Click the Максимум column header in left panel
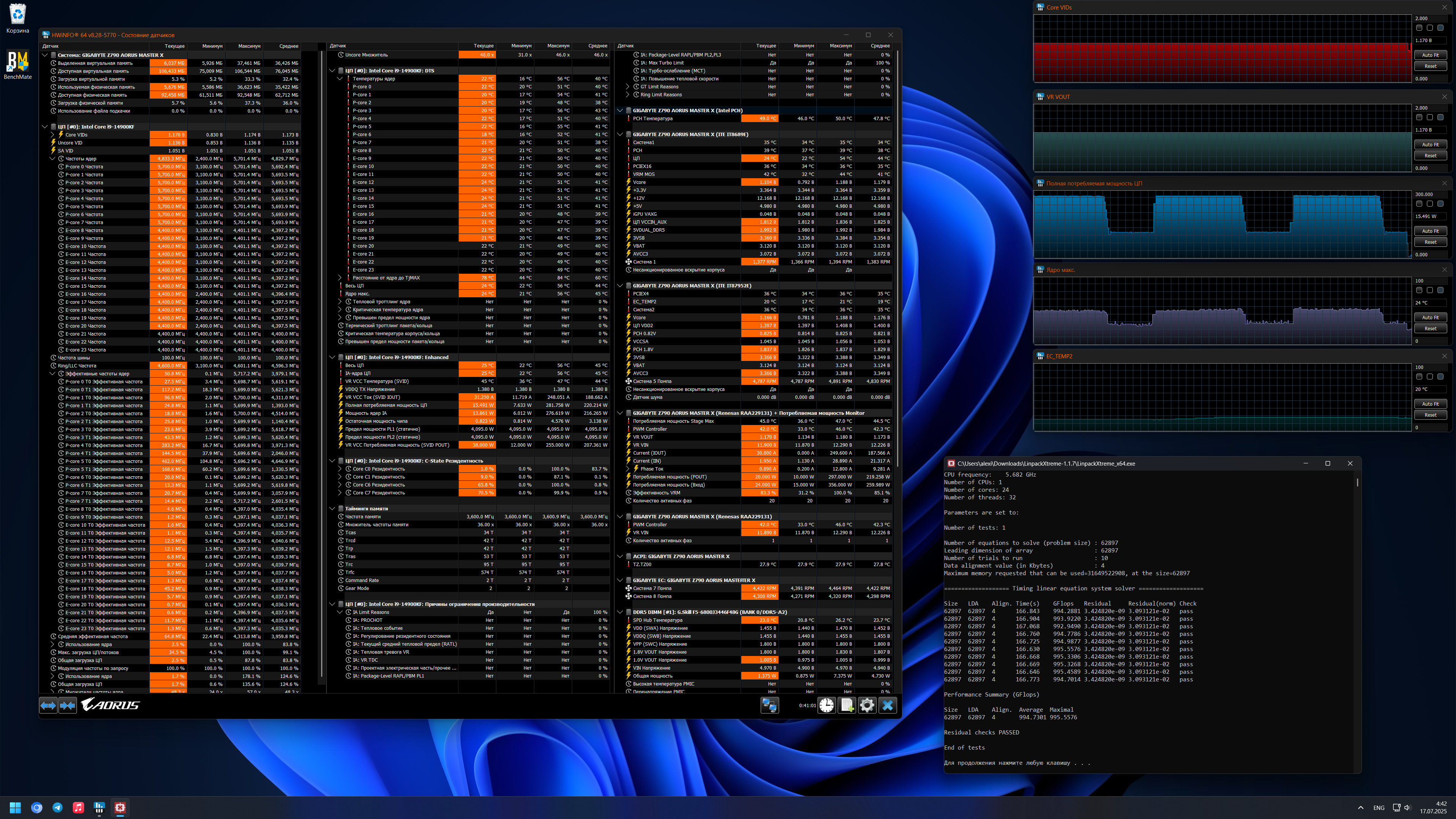This screenshot has width=1456, height=819. coord(249,46)
